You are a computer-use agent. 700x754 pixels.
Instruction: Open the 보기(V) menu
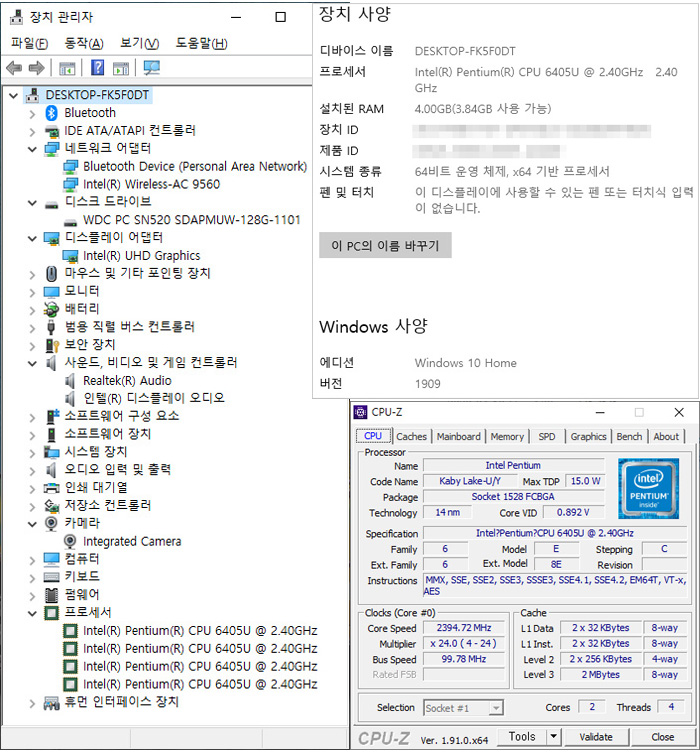[139, 44]
